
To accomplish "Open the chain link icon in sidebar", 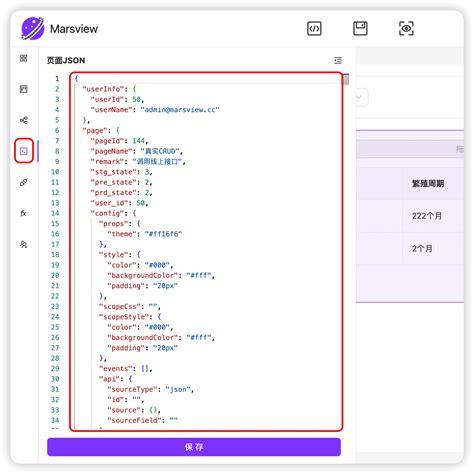I will point(23,182).
